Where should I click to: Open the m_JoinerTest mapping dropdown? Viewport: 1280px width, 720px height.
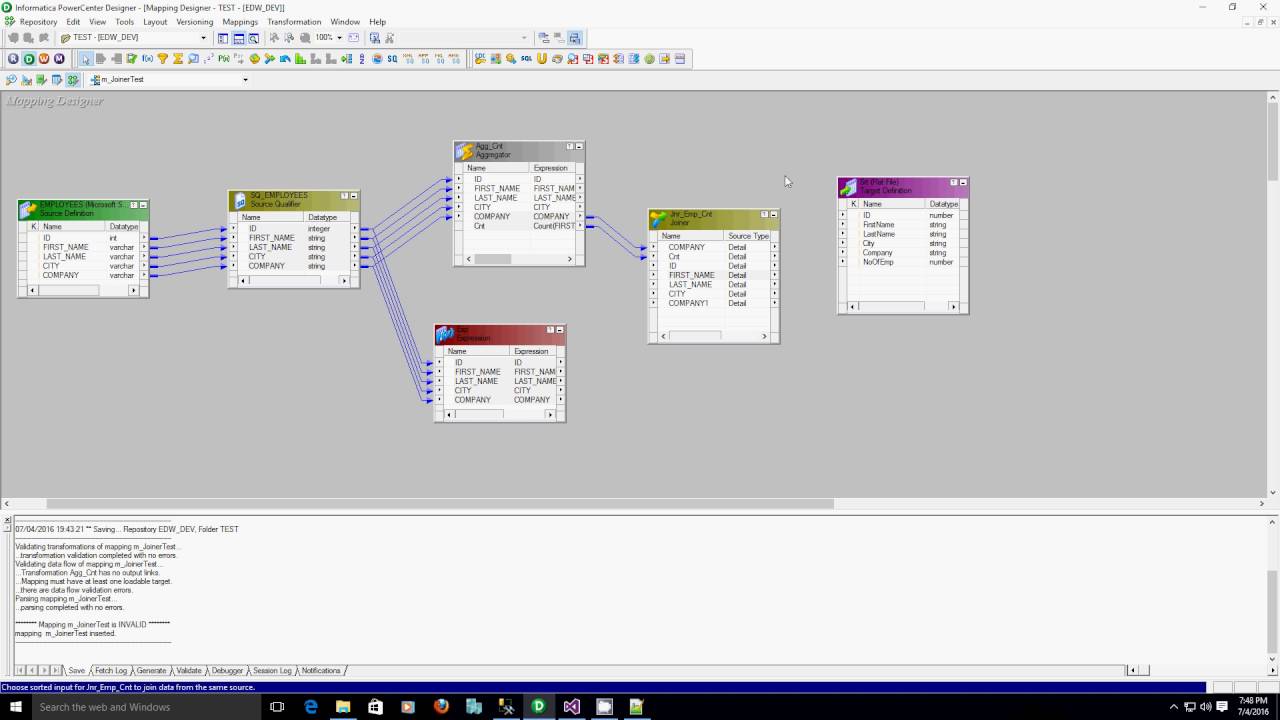pos(245,80)
